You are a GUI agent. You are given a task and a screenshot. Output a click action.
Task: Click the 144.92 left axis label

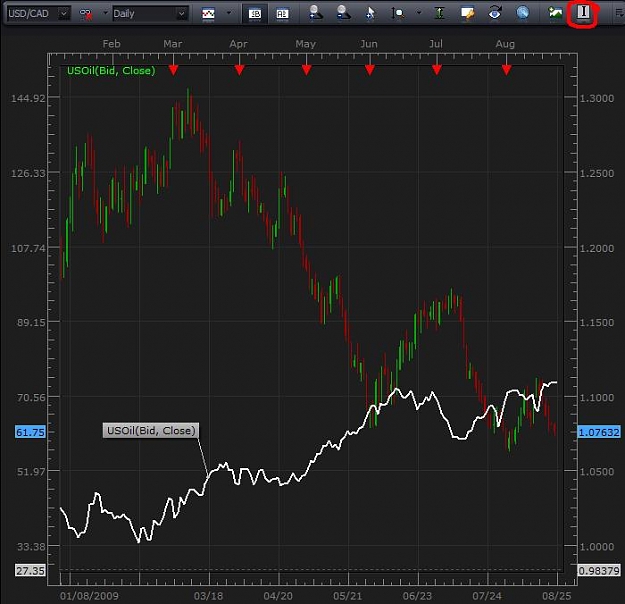pos(28,98)
